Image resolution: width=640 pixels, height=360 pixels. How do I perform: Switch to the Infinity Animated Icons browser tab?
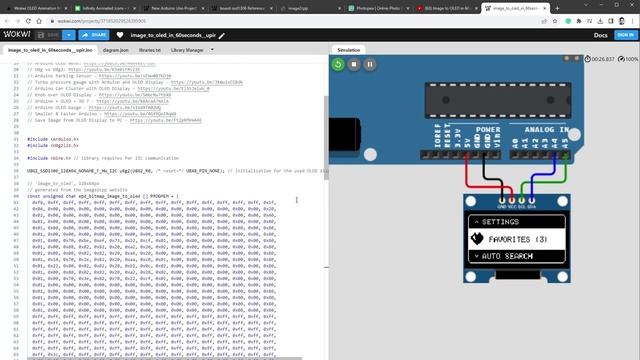pos(105,8)
